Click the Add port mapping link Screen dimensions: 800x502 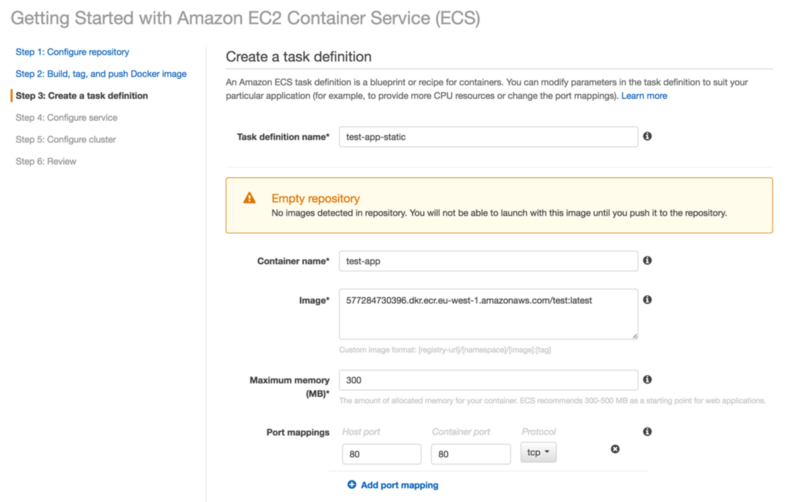point(399,485)
